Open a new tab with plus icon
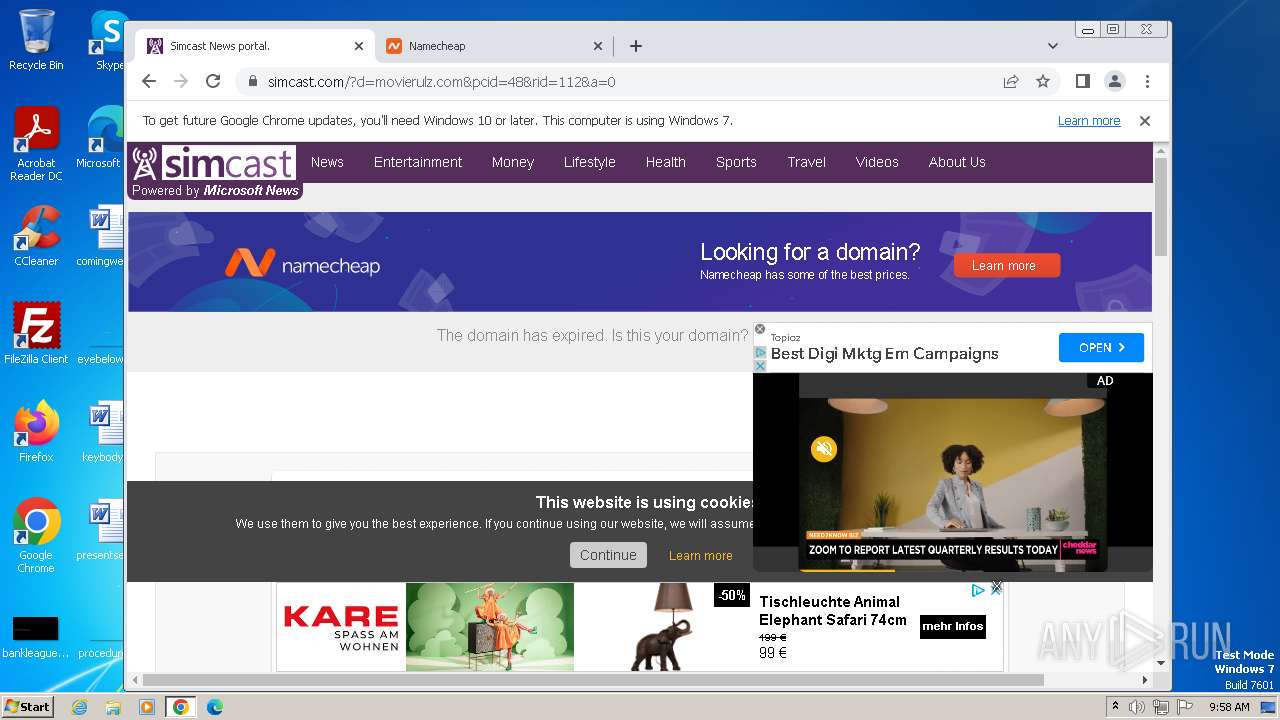 (x=635, y=46)
